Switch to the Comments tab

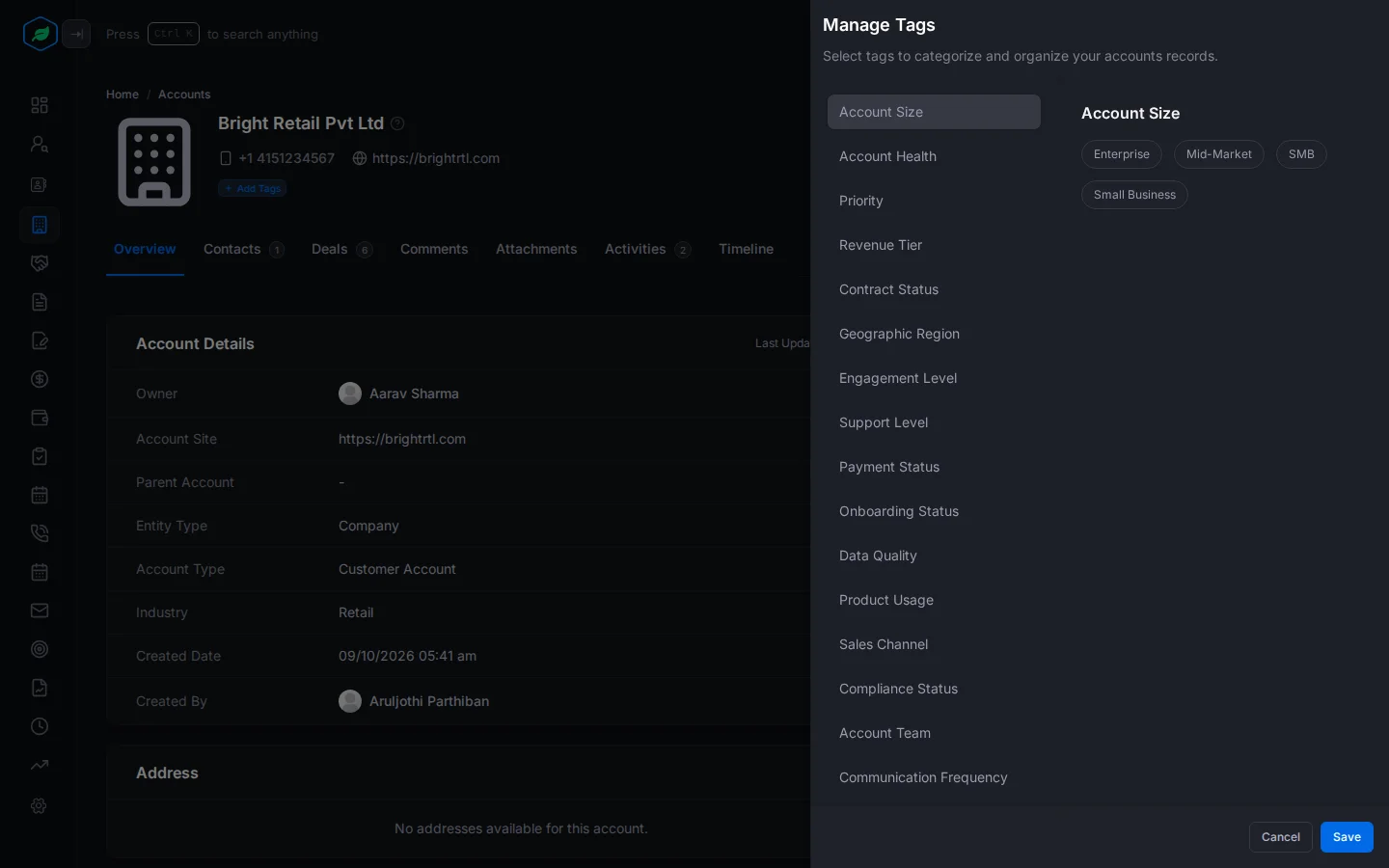point(434,249)
